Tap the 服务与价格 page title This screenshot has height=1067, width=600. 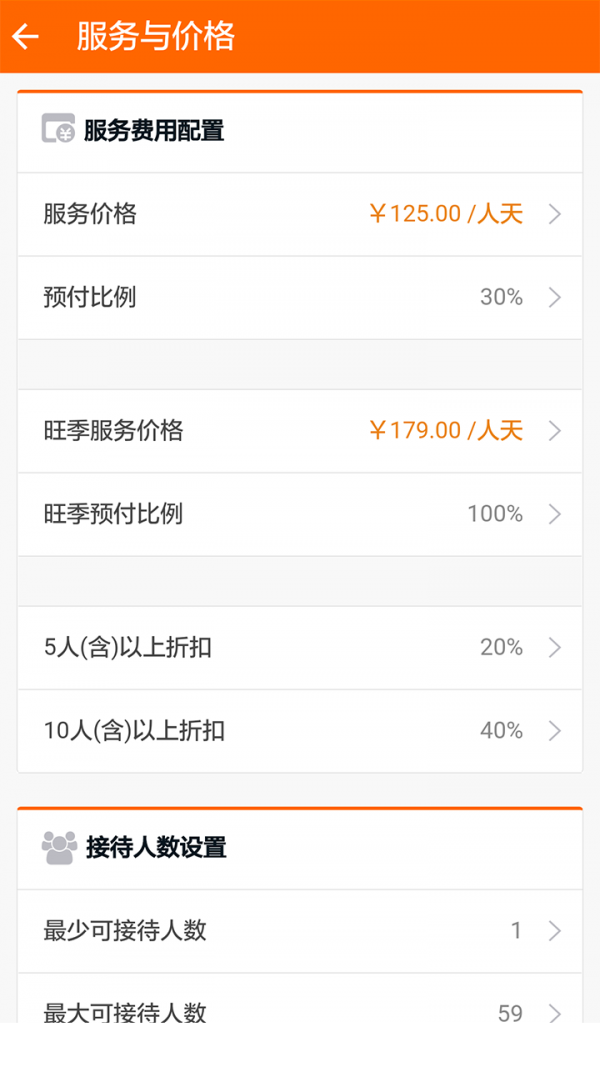(156, 37)
